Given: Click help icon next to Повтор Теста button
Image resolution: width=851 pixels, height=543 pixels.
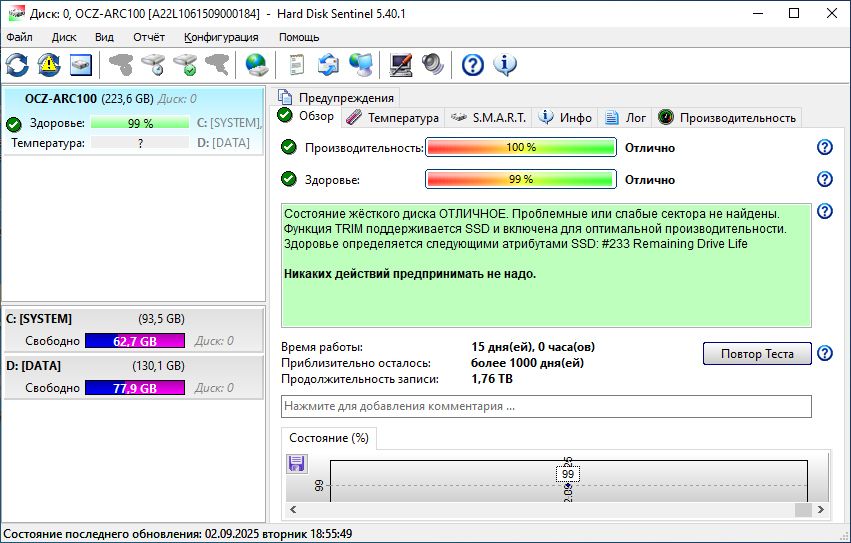Looking at the screenshot, I should point(825,353).
